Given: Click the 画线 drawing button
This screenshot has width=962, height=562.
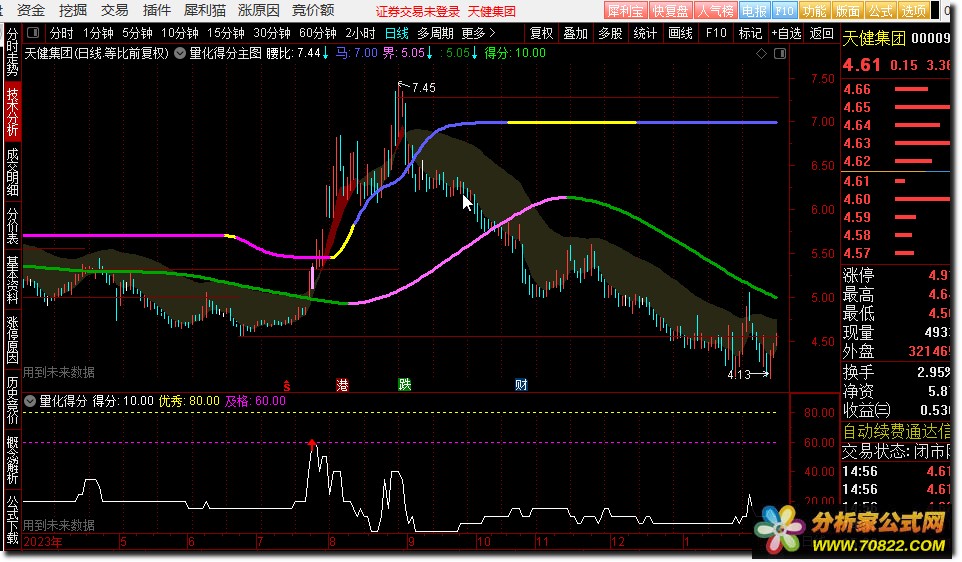Looking at the screenshot, I should (x=680, y=33).
